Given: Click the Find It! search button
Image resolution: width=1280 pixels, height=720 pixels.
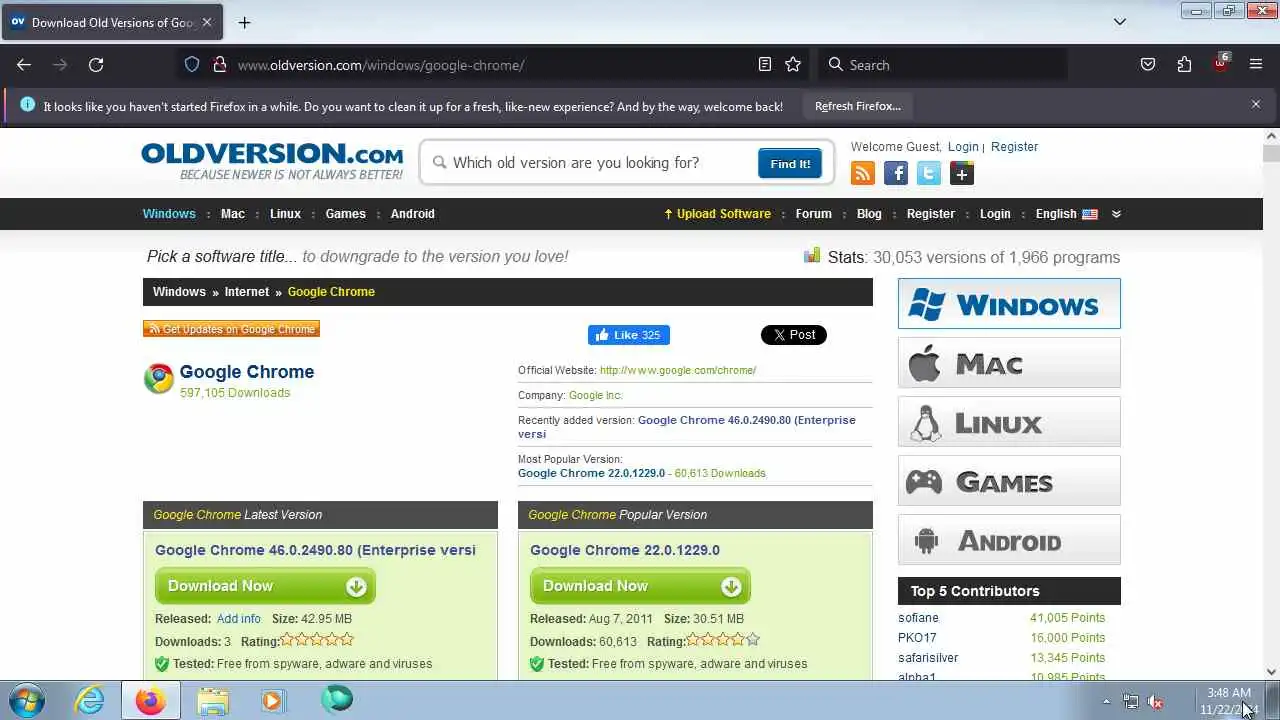Looking at the screenshot, I should point(790,164).
